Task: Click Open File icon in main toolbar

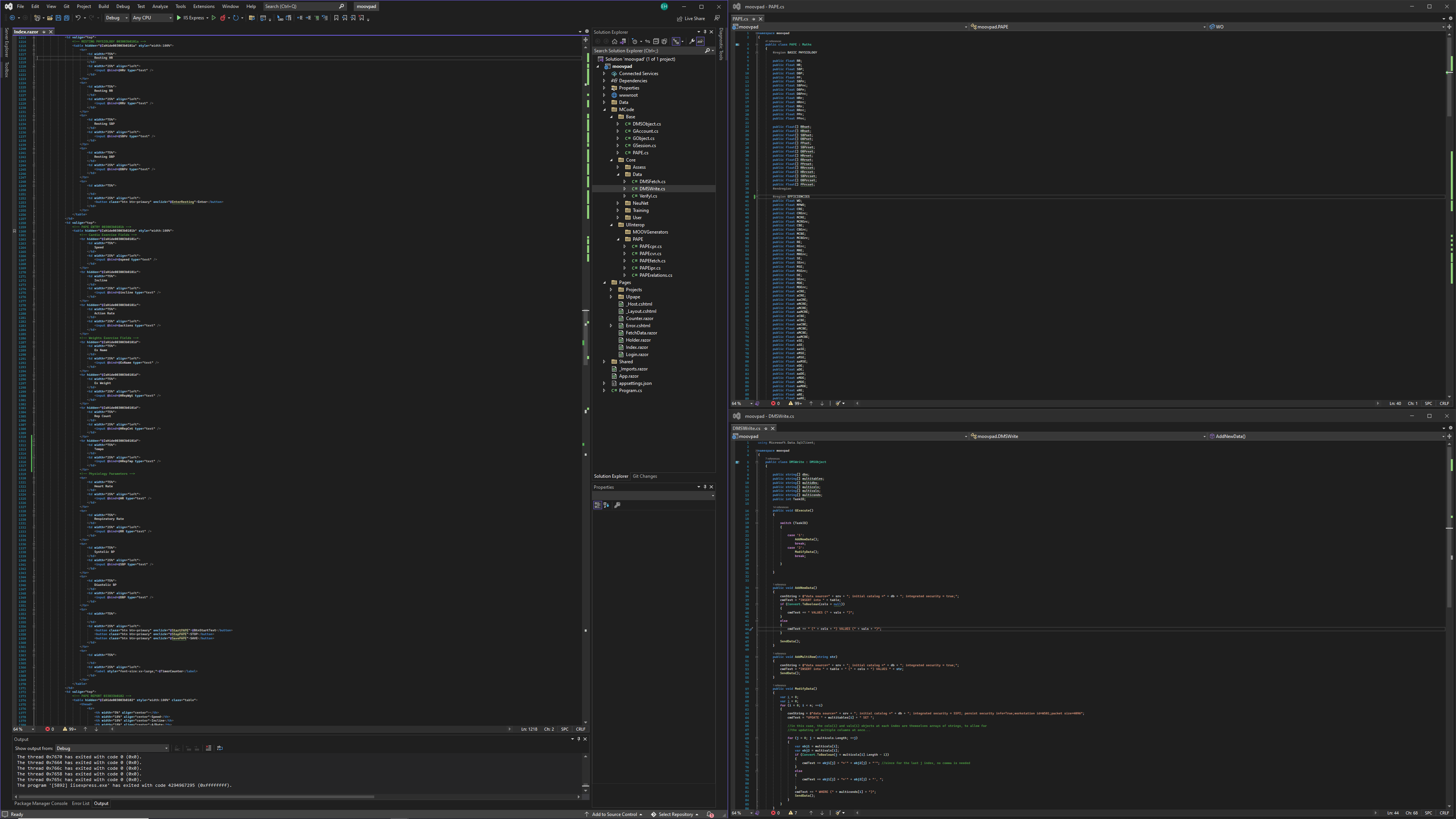Action: coord(50,18)
